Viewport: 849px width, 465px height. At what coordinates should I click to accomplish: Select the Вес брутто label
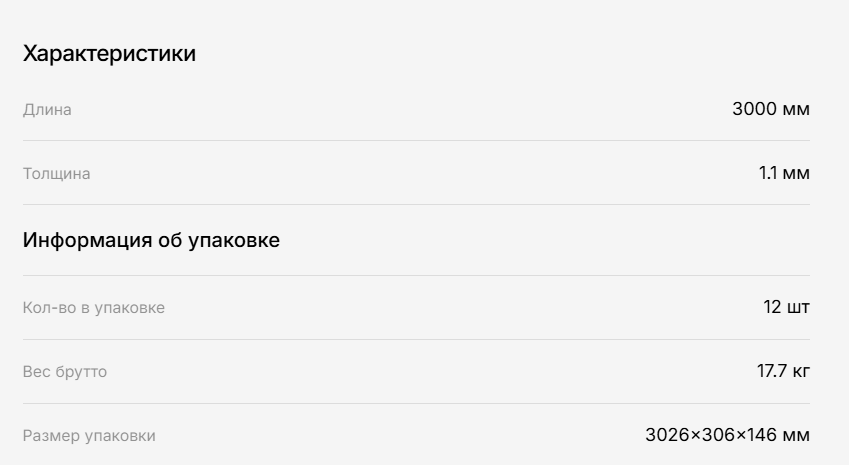tap(65, 371)
